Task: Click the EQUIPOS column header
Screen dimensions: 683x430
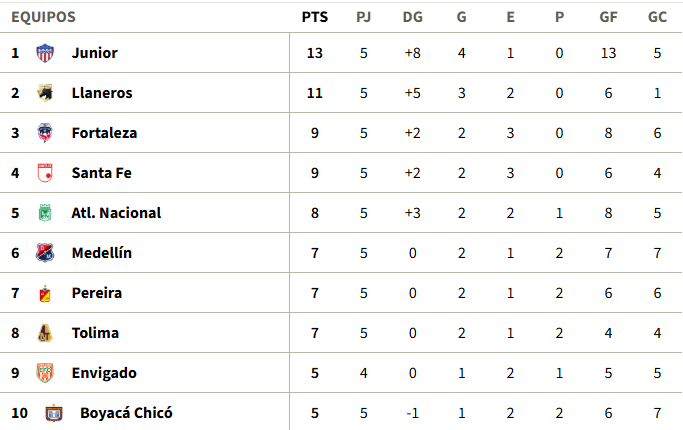Action: pos(44,17)
